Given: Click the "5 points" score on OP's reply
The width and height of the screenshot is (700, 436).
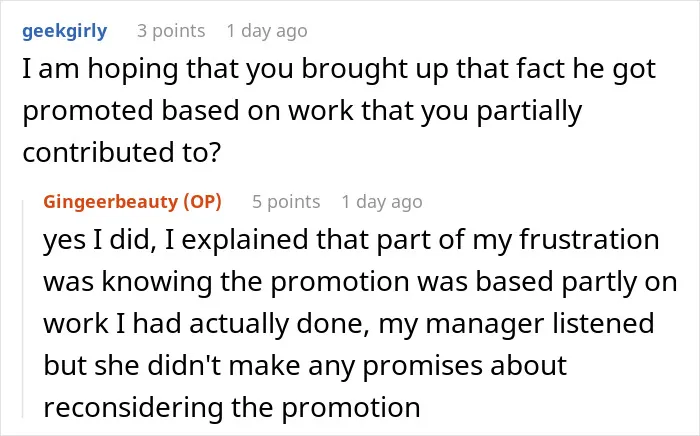Looking at the screenshot, I should 286,202.
